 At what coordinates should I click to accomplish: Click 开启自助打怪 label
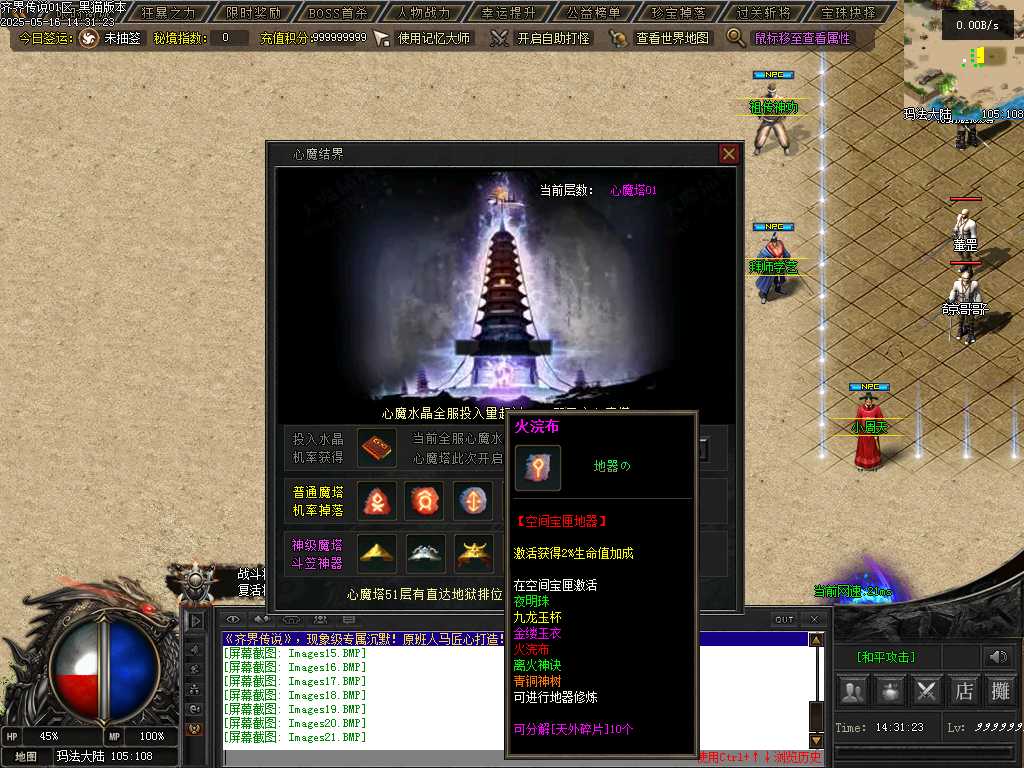(553, 39)
